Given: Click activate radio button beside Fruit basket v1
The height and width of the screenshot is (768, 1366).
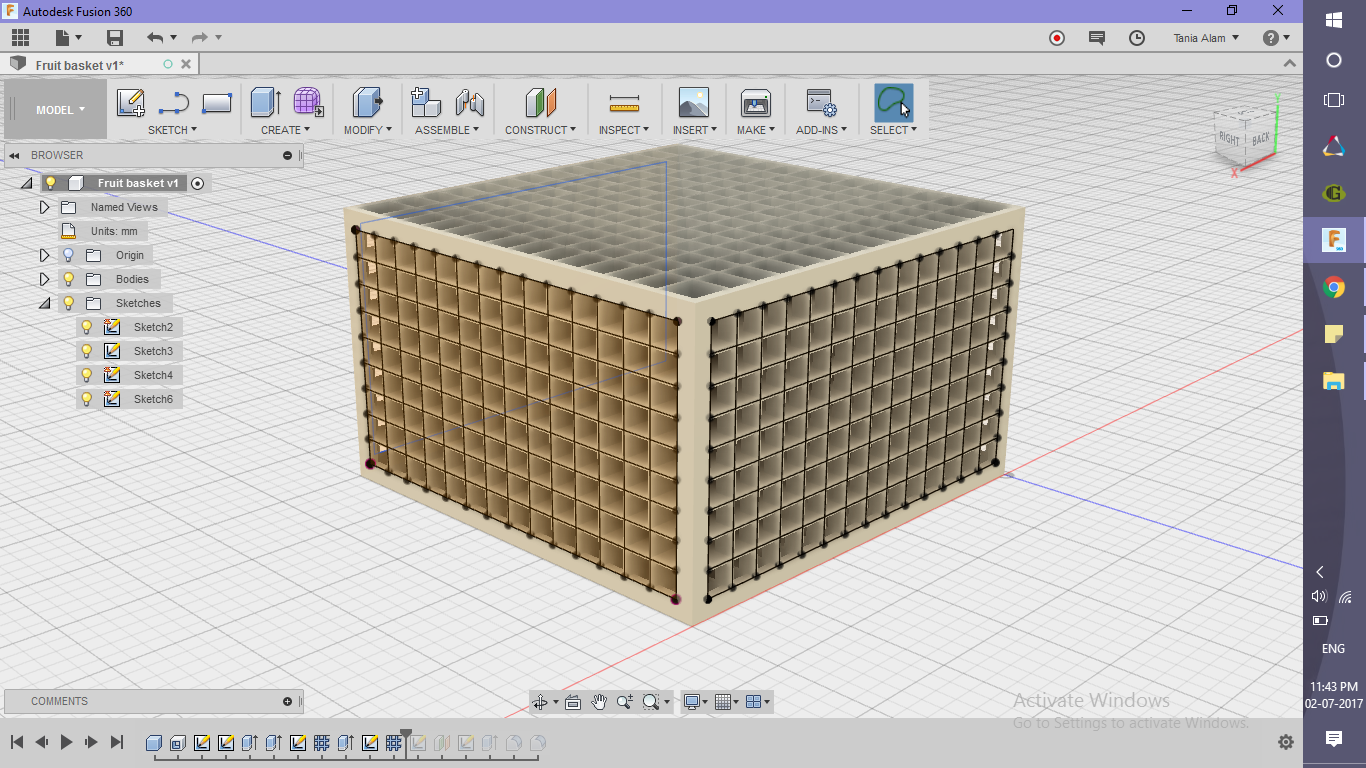Looking at the screenshot, I should [x=197, y=183].
